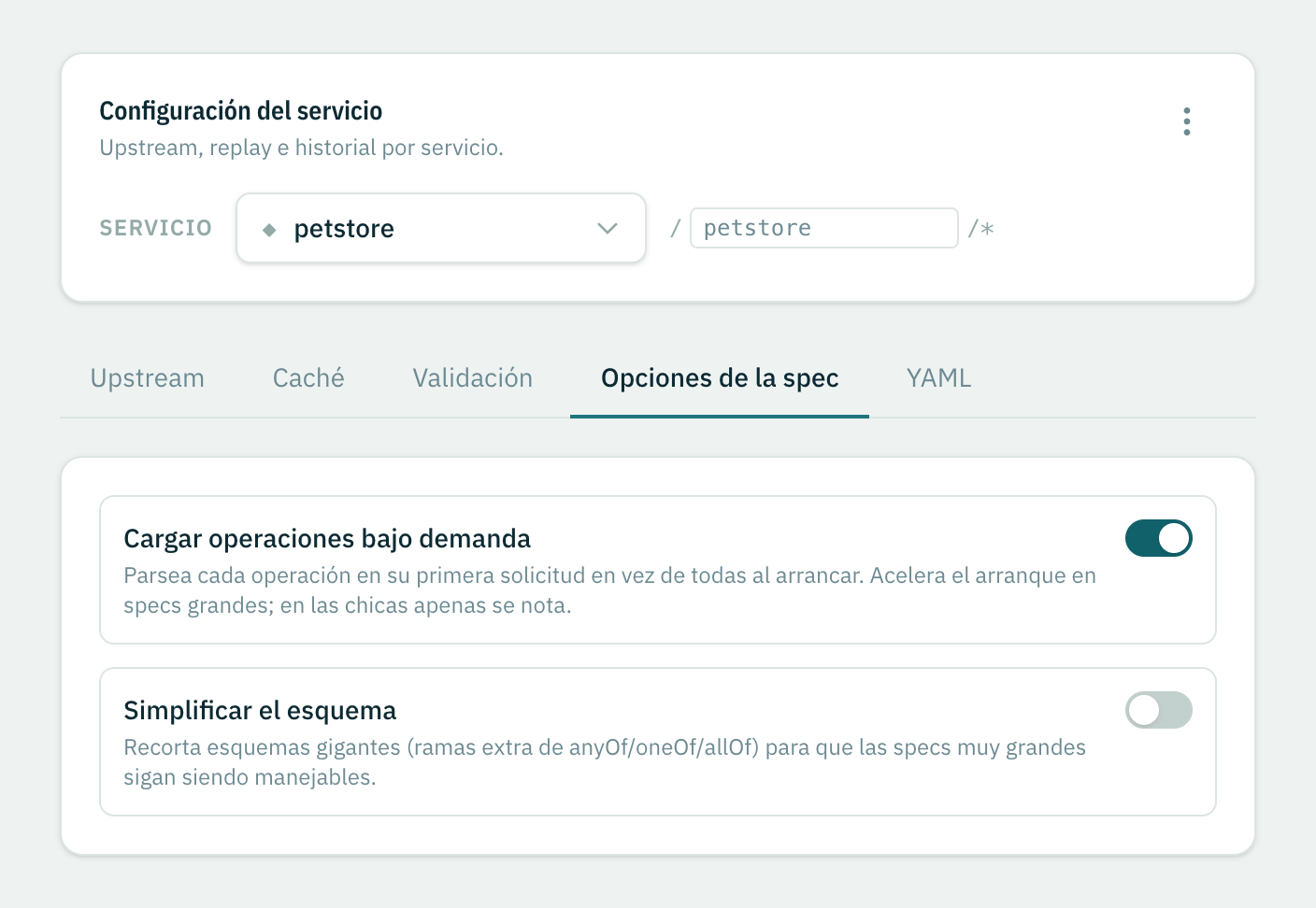Disable Cargar operaciones bajo demanda toggle
The image size is (1316, 908).
coord(1159,538)
